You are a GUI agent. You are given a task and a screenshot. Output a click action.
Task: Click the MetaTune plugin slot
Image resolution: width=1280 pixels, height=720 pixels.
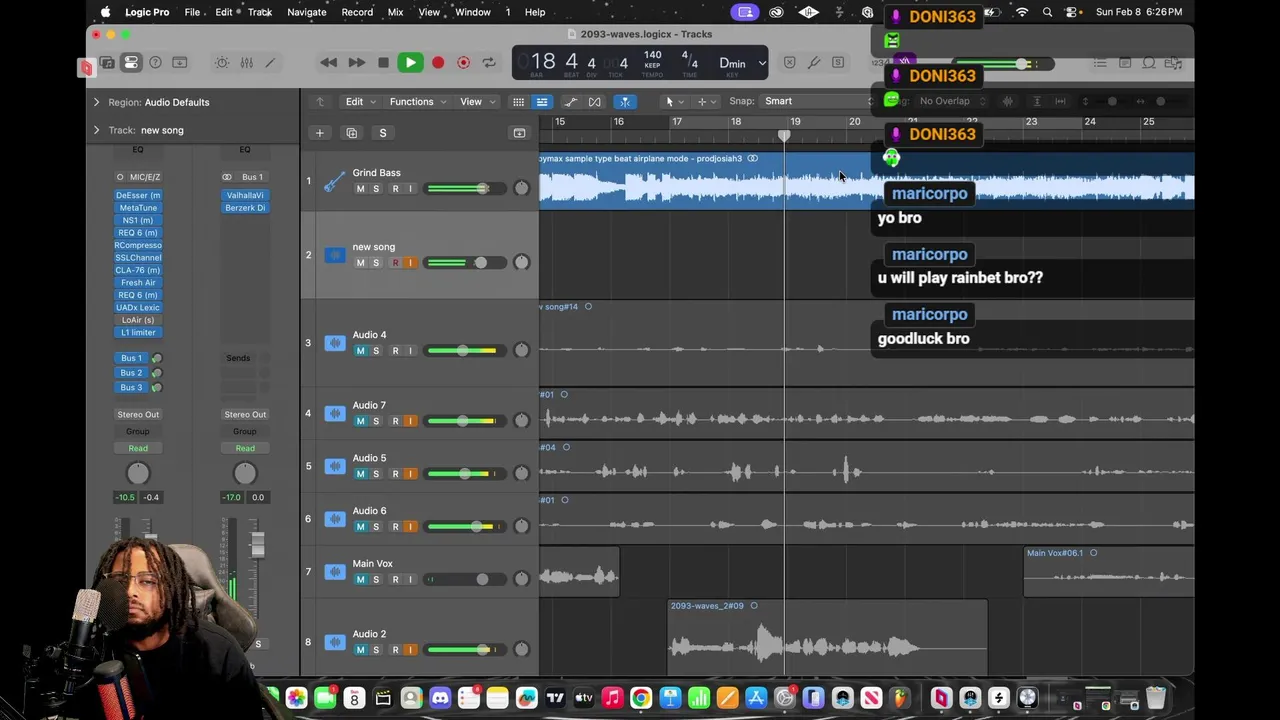[x=138, y=208]
